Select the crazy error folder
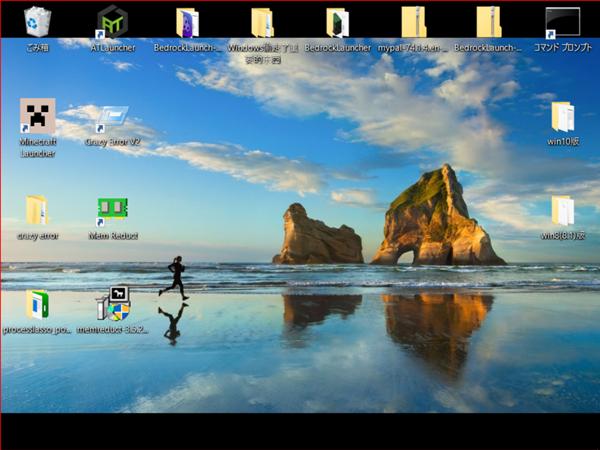 [37, 210]
